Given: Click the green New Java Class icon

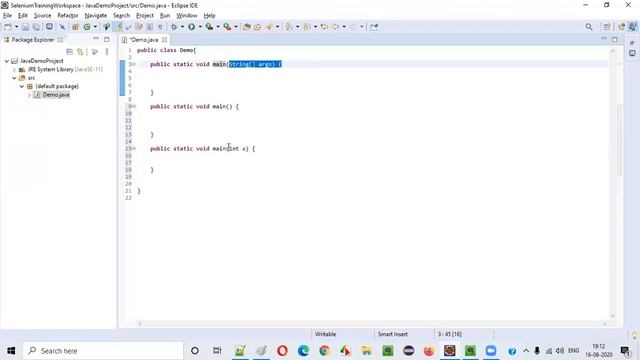Looking at the screenshot, I should pos(87,27).
